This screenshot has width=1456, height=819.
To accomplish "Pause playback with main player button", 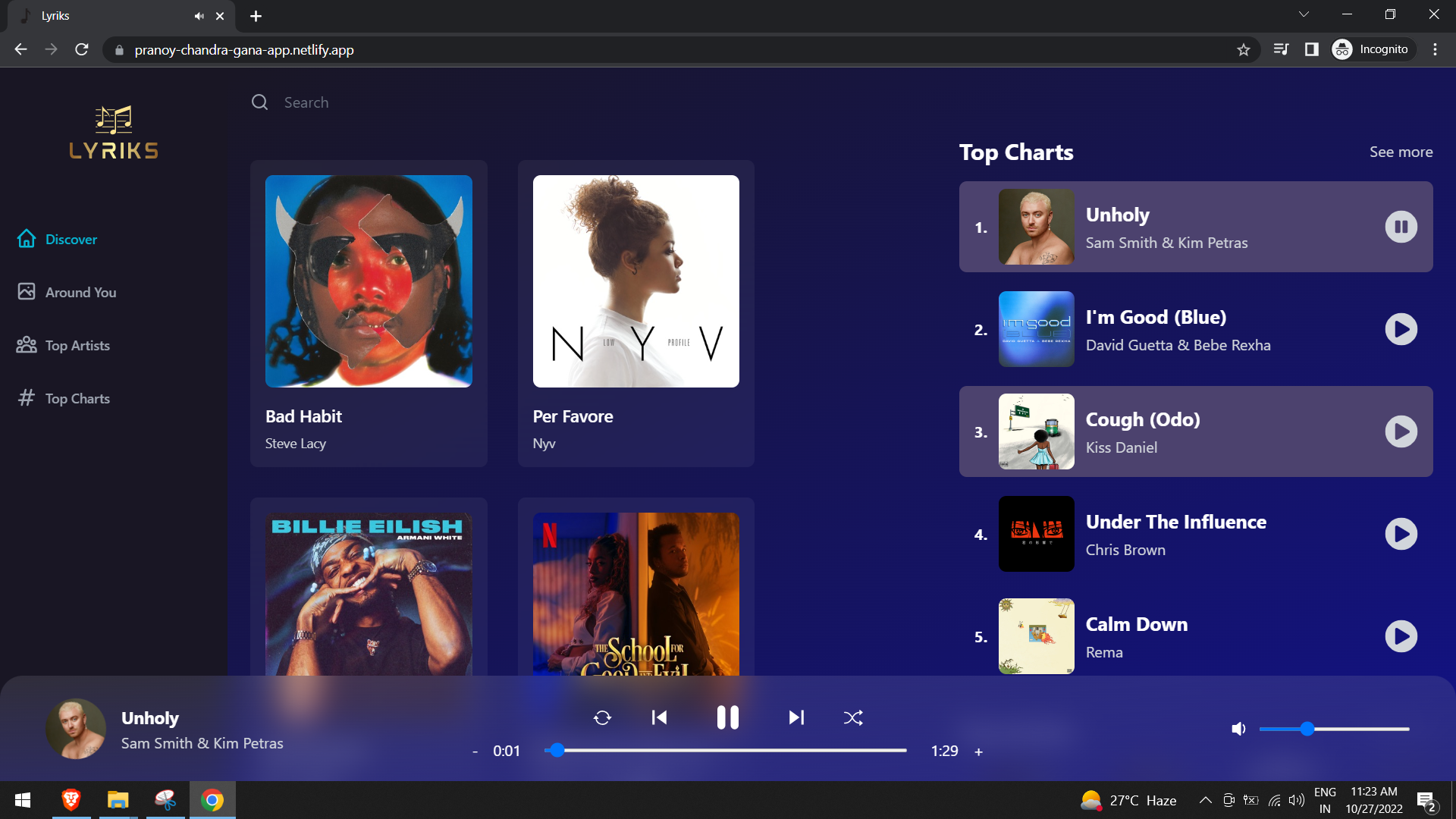I will tap(727, 717).
